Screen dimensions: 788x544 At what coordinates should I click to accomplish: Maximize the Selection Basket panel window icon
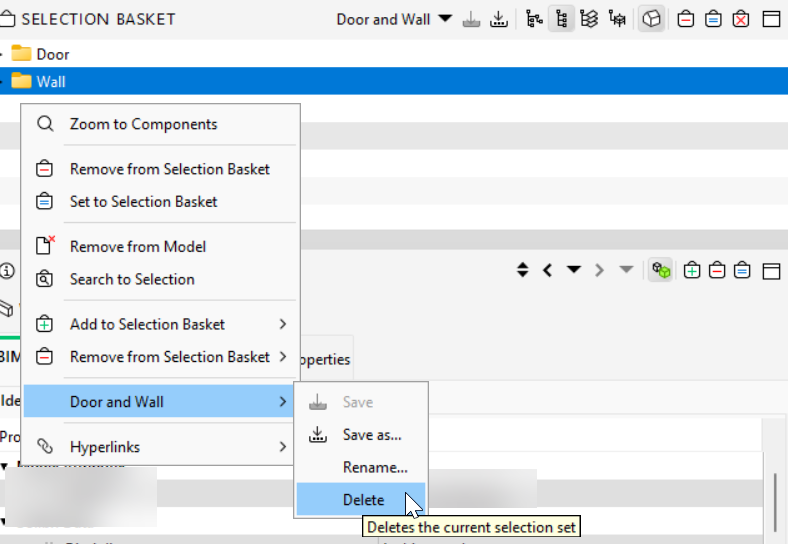coord(771,20)
